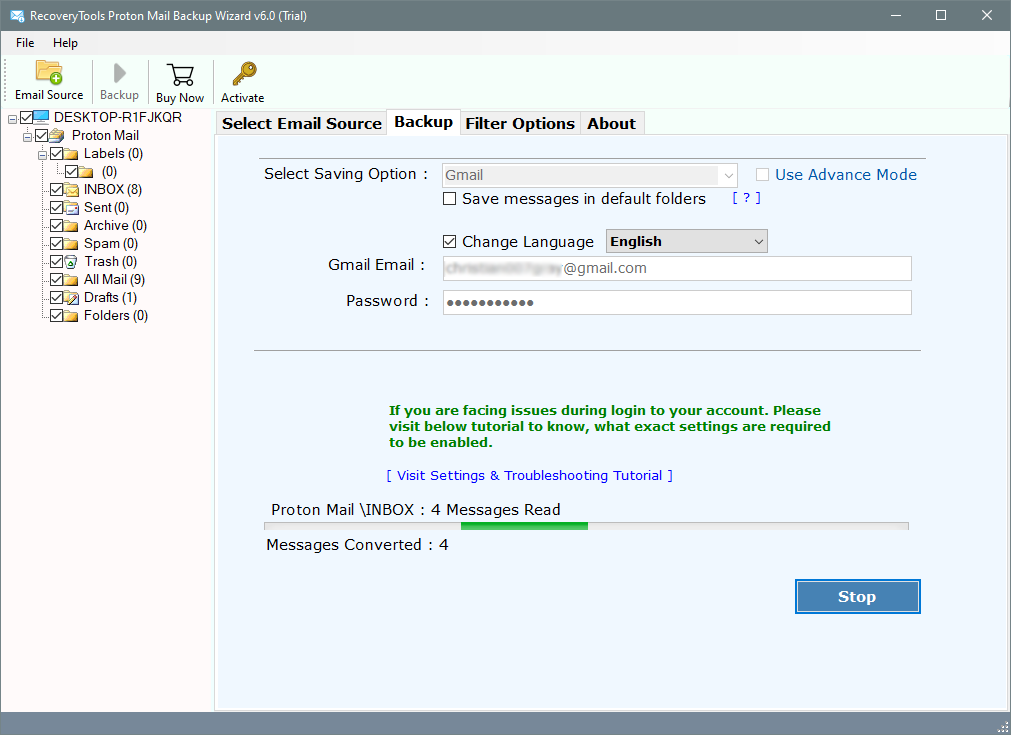Click the Activate key icon
Screen dimensions: 1011x735
(244, 74)
